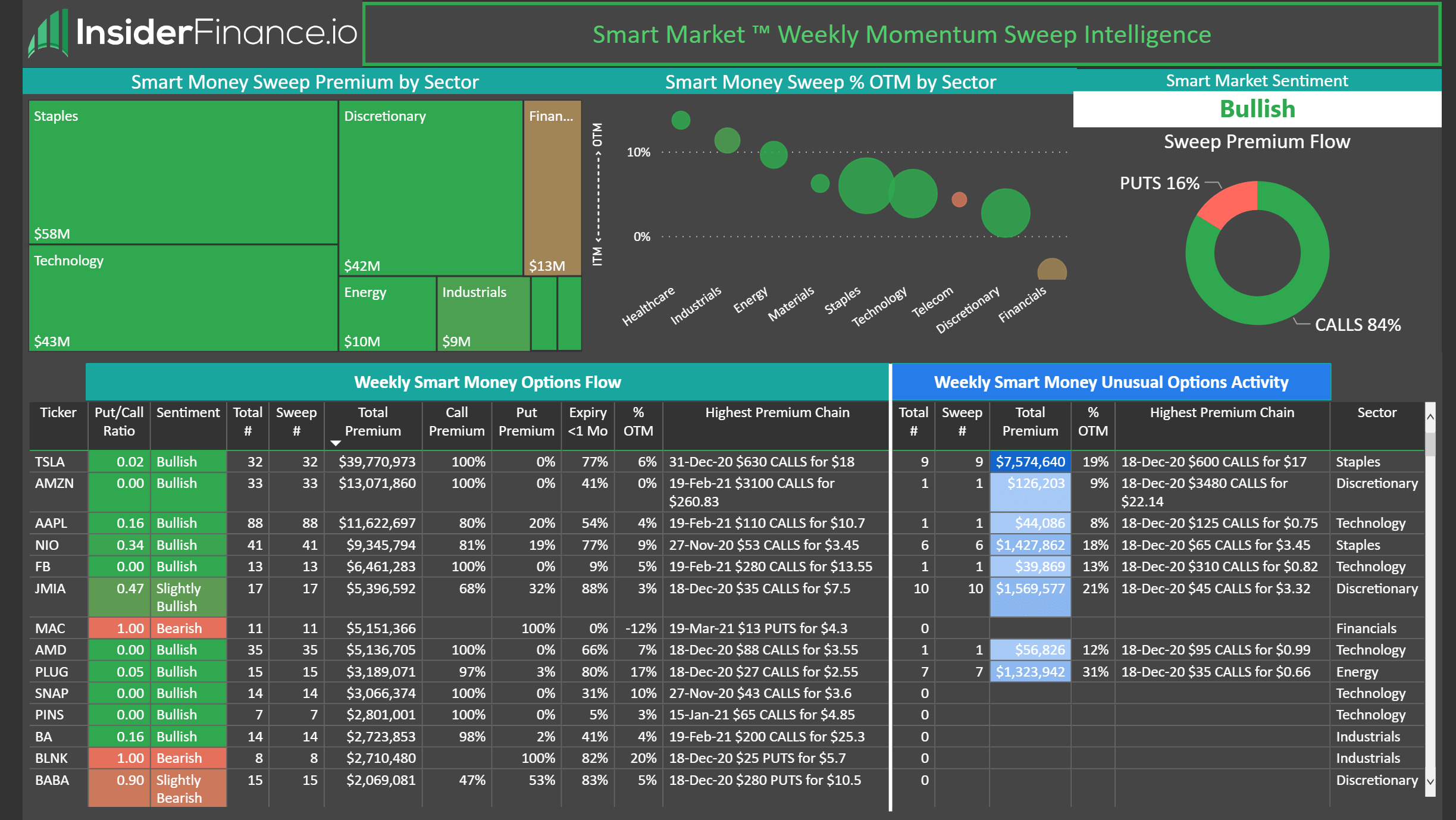Select TSLA's $7,574,640 unusual premium cell

click(x=1030, y=461)
